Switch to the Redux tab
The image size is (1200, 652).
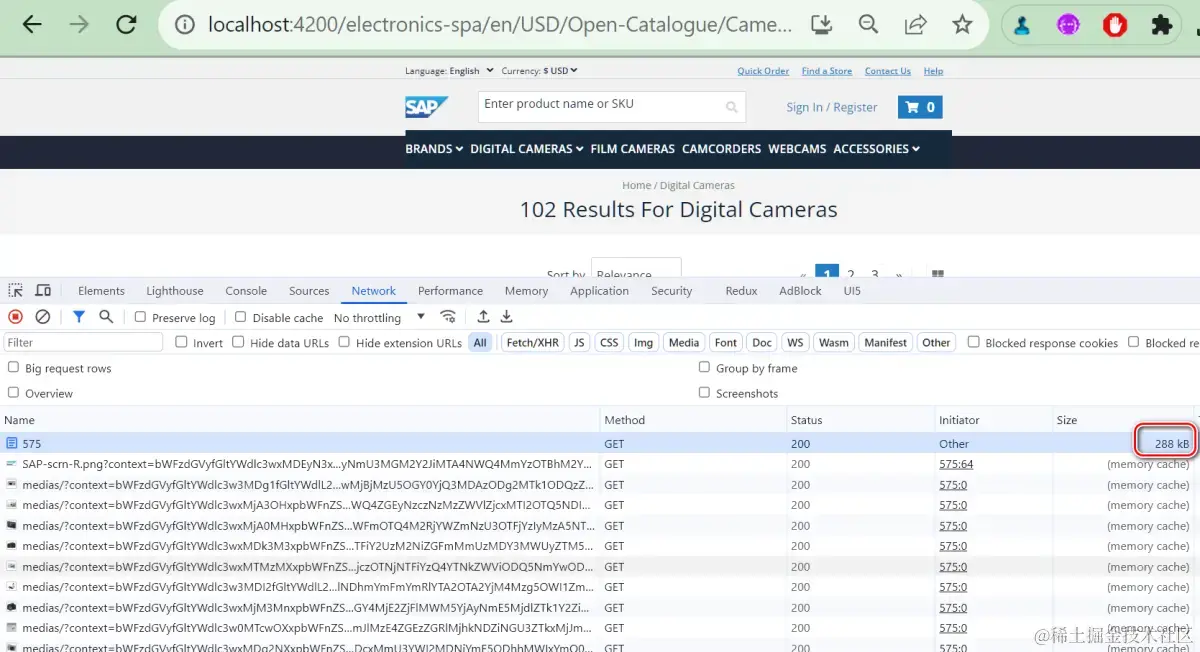tap(741, 291)
